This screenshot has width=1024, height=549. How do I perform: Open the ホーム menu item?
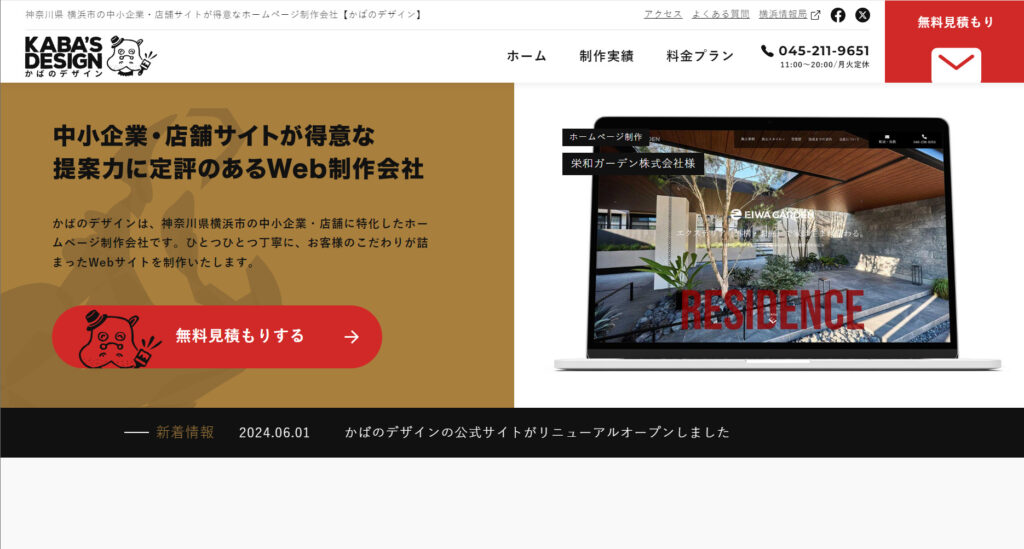point(526,56)
